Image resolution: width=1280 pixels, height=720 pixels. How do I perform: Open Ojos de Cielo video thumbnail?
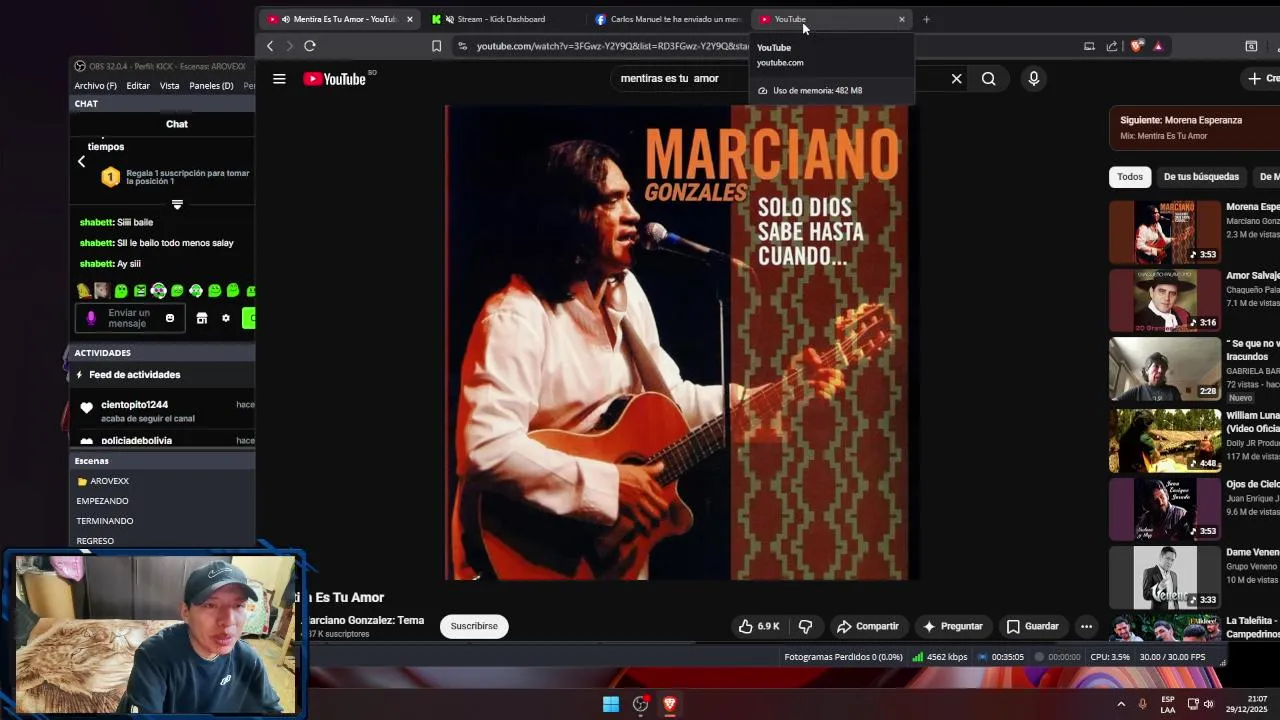pos(1165,508)
